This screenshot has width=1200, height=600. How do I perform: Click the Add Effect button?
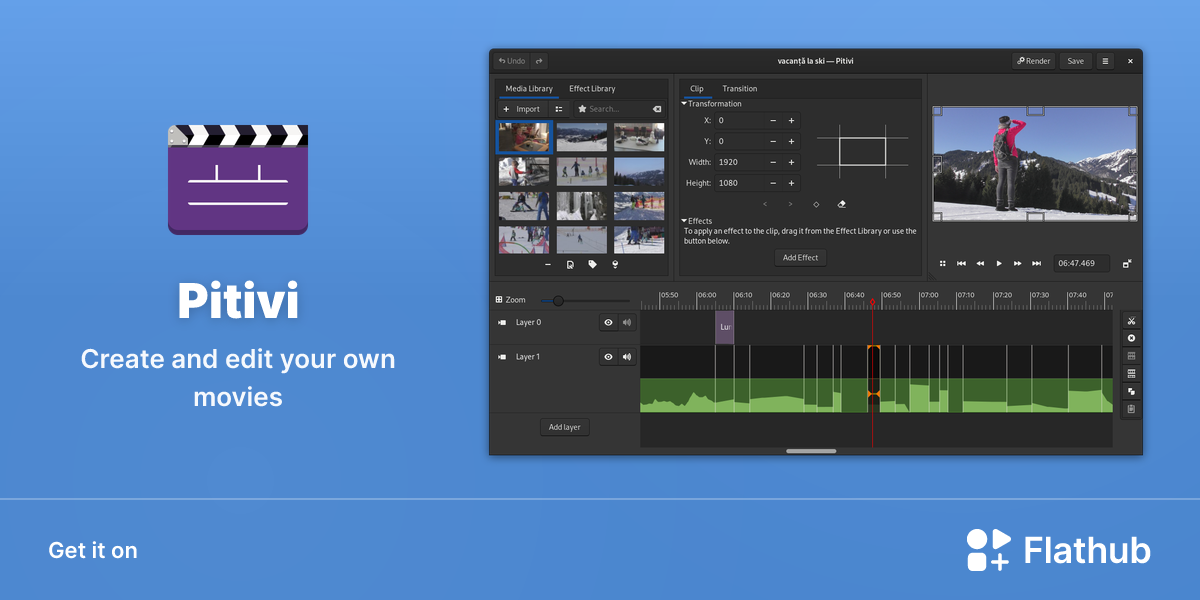coord(800,258)
